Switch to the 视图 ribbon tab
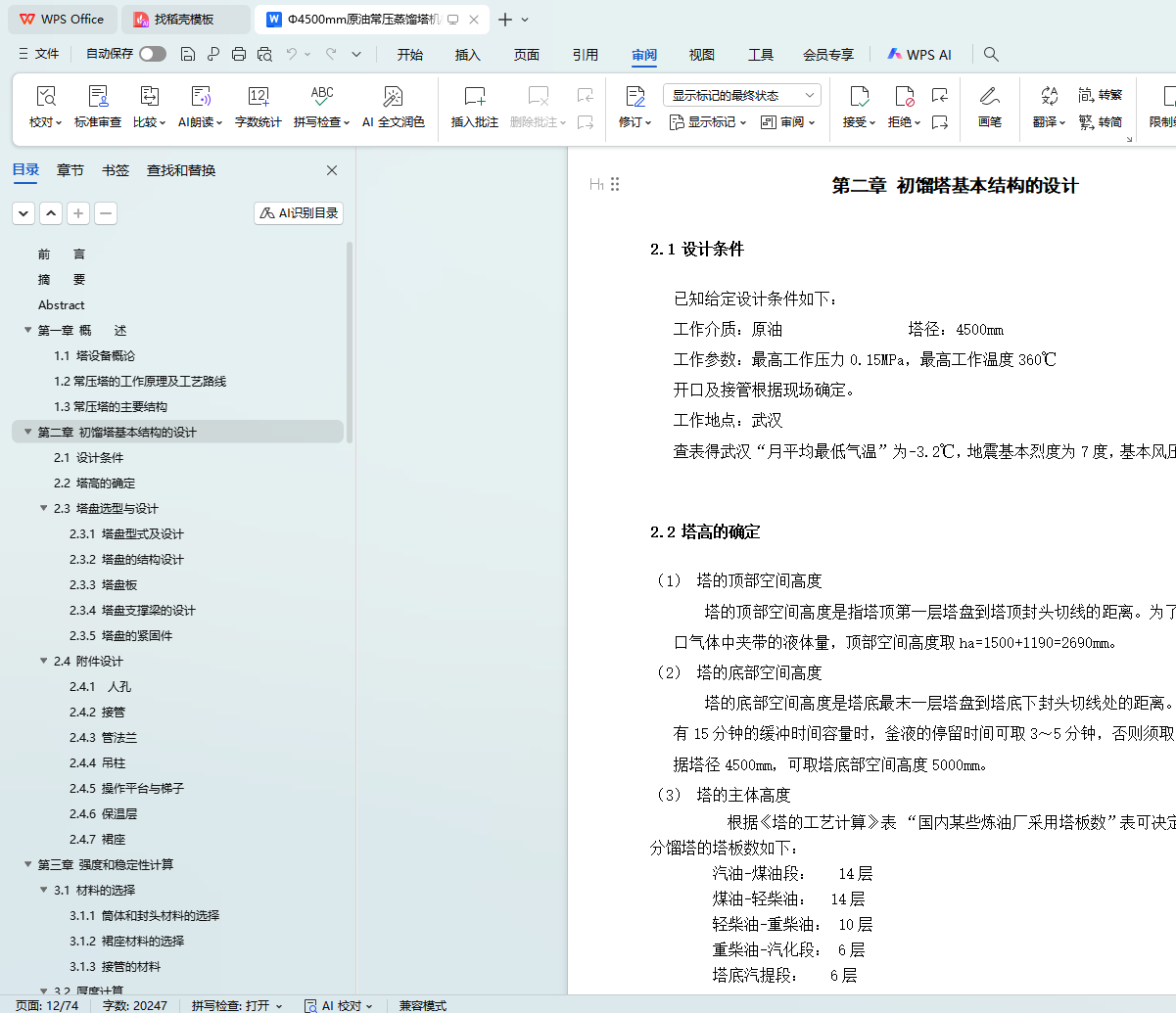Screen dimensions: 1176x1013 click(701, 55)
